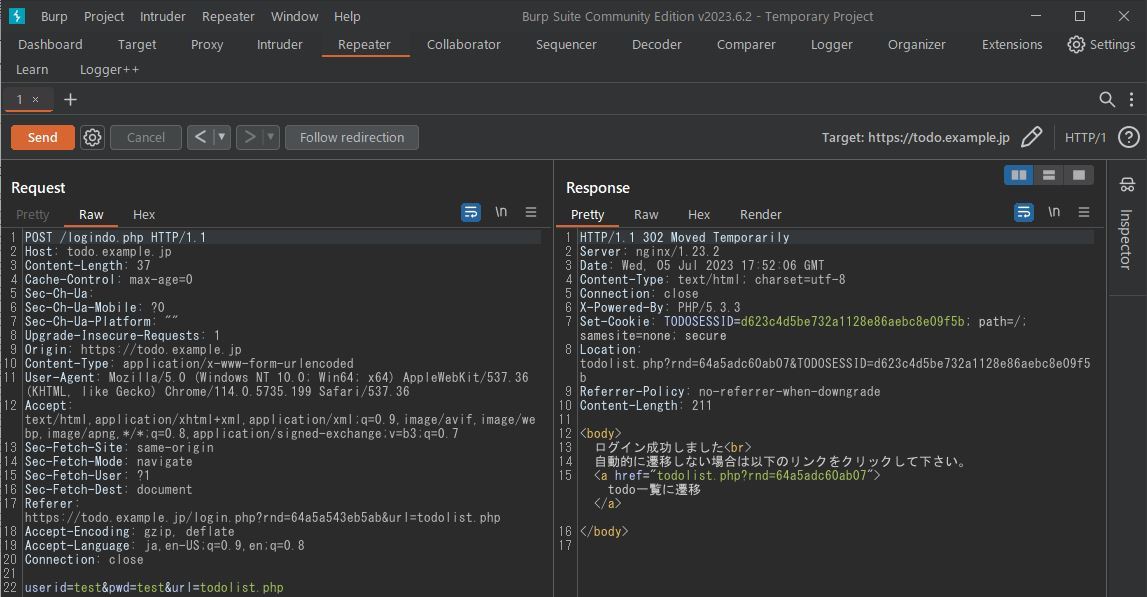The image size is (1147, 597).
Task: Select Response Render view tab
Action: 761,214
